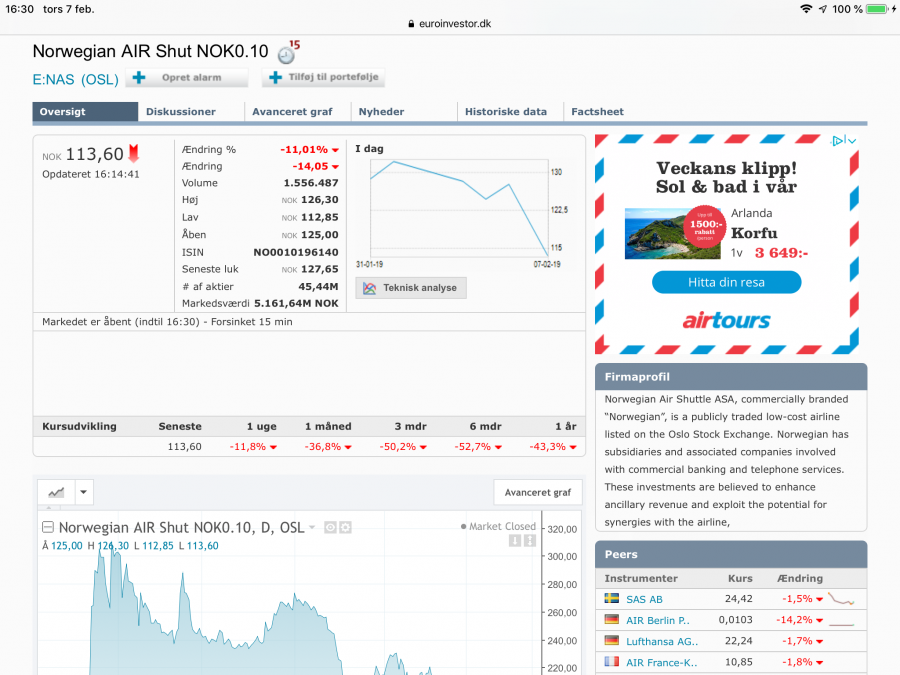Viewport: 900px width, 675px height.
Task: Click the chart settings gear icon
Action: 345,527
